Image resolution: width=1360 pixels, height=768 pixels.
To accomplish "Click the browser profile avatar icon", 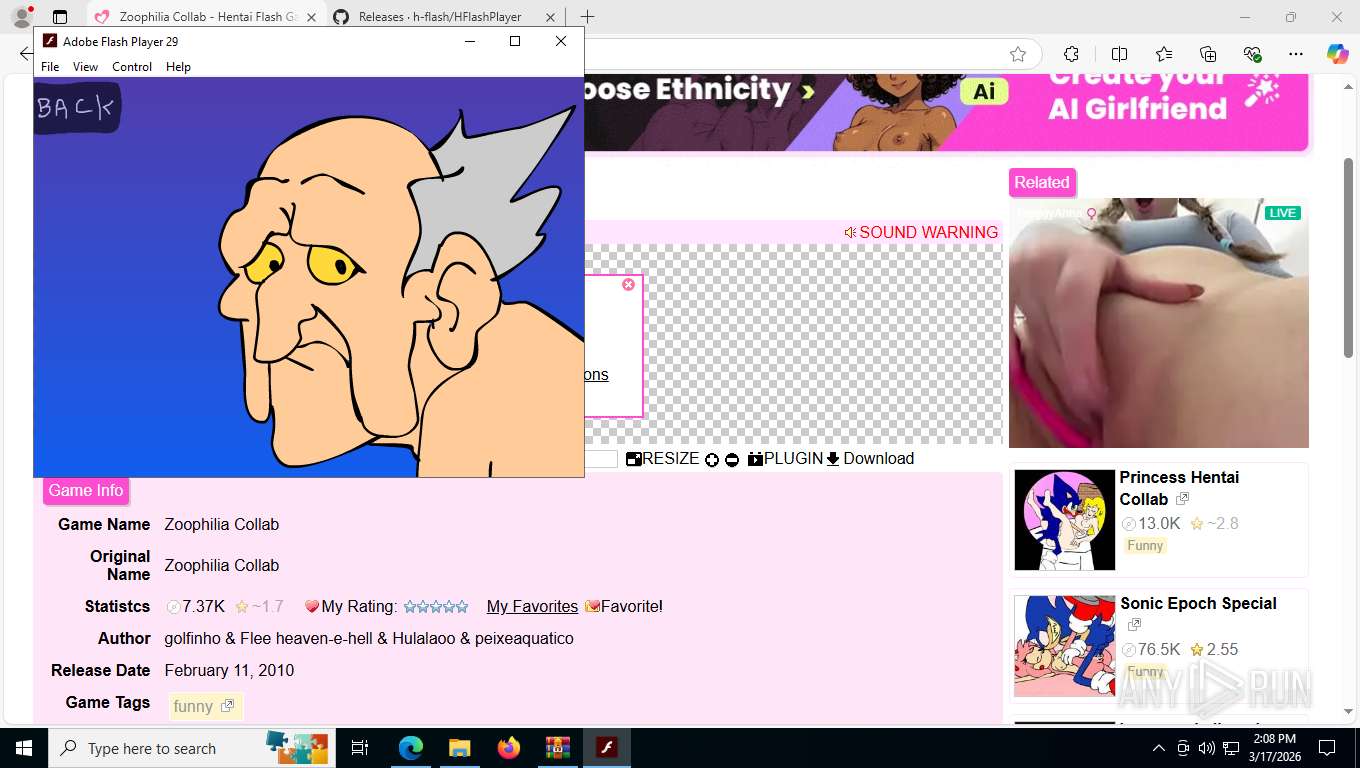I will [x=21, y=17].
